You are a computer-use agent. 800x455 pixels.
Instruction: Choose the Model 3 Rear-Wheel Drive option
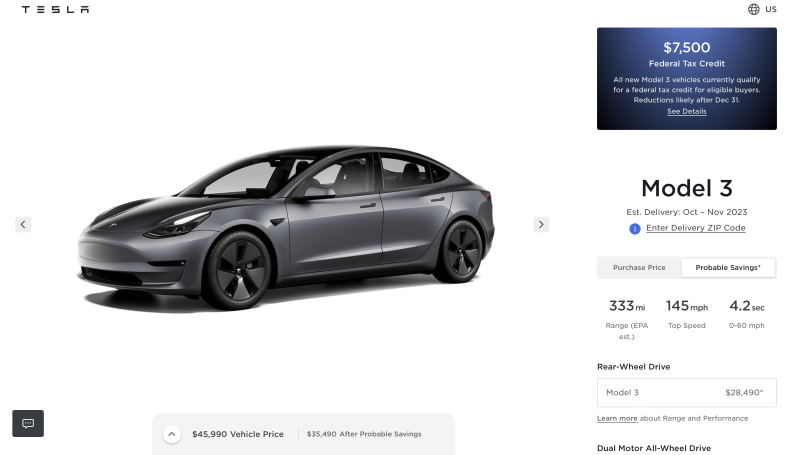[687, 393]
